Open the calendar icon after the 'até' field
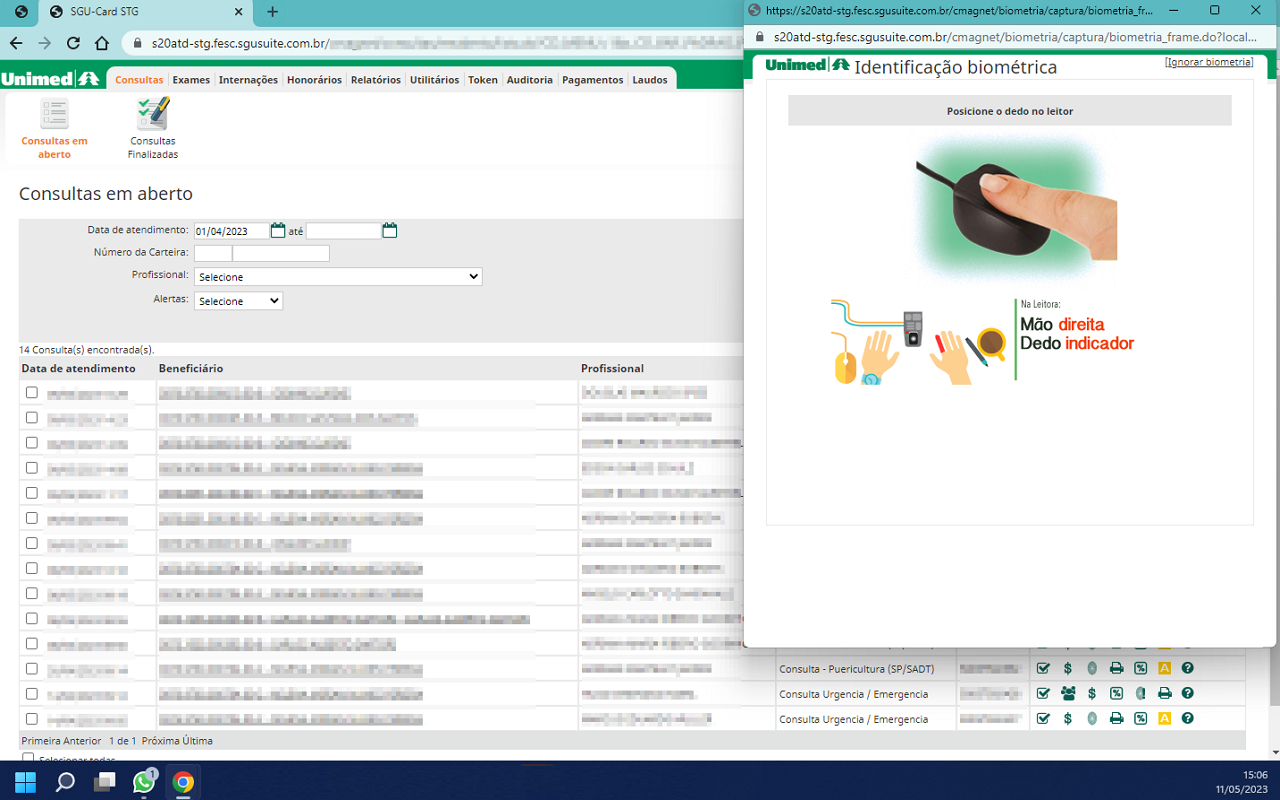 coord(390,231)
